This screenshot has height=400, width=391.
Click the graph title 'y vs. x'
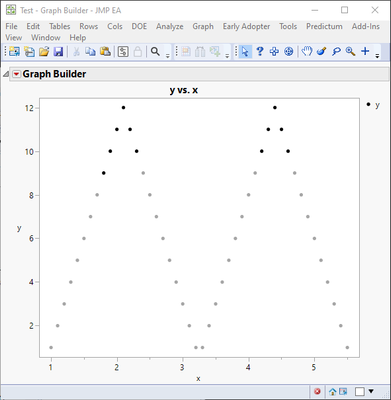184,90
